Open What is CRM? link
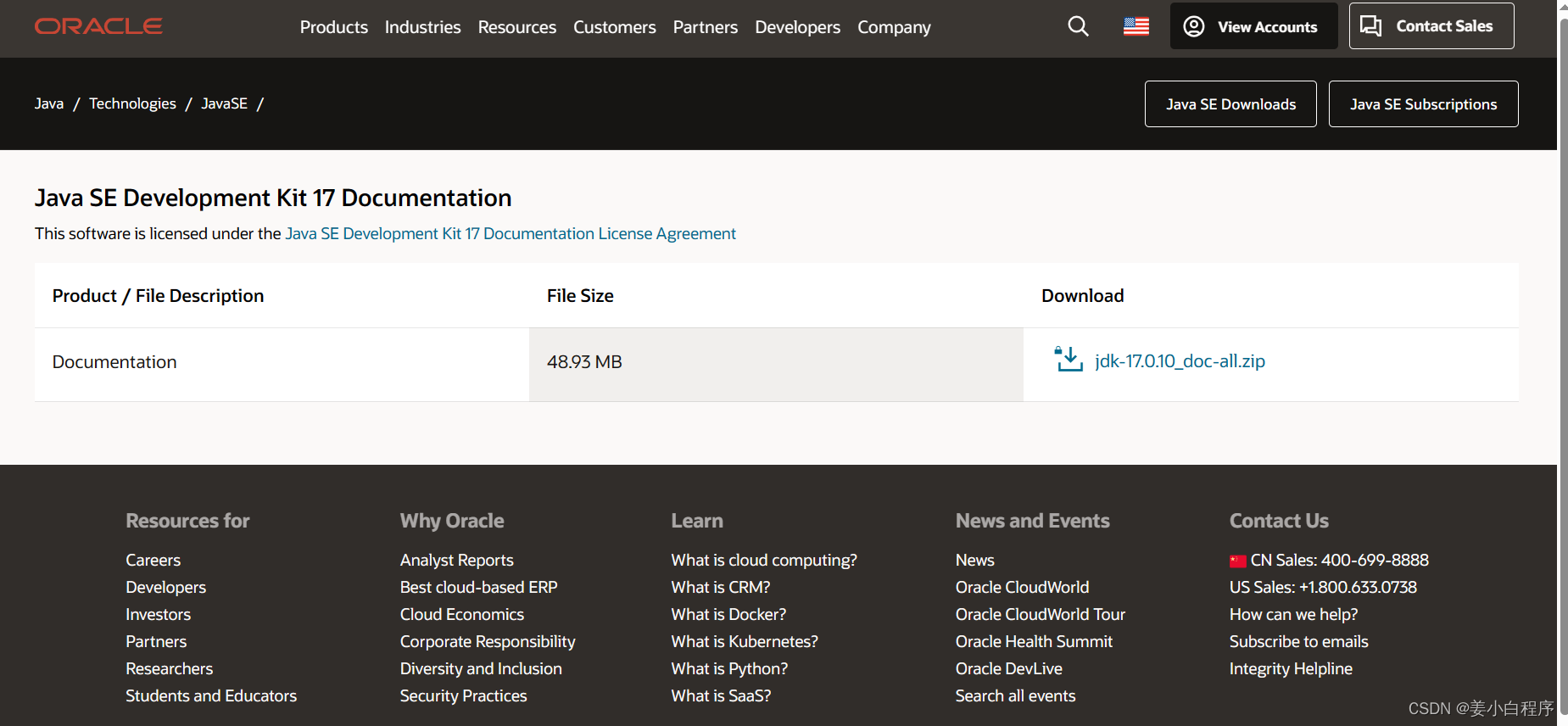This screenshot has width=1568, height=726. [x=721, y=587]
